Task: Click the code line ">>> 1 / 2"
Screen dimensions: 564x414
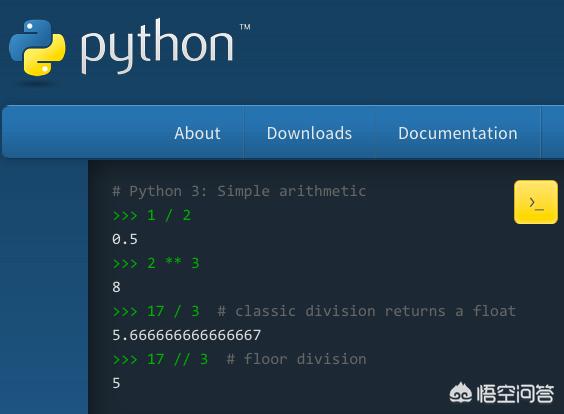Action: tap(152, 215)
